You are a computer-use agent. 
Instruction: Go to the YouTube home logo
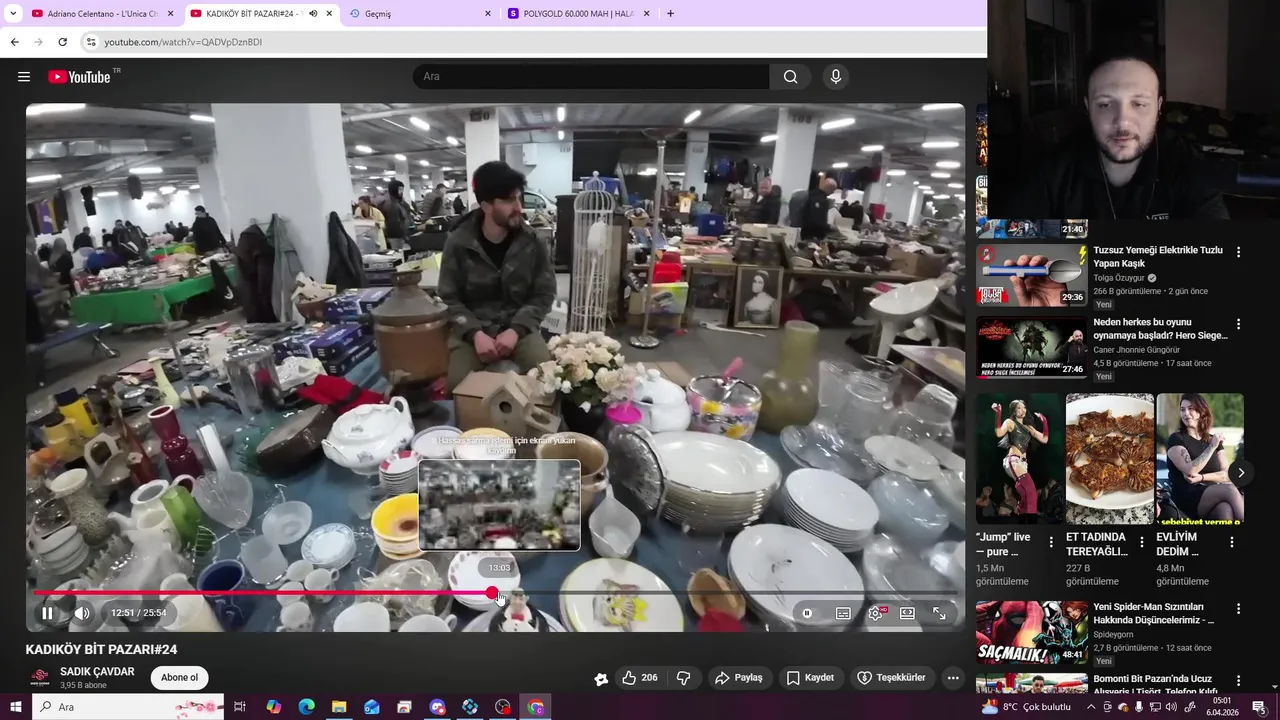(x=79, y=77)
